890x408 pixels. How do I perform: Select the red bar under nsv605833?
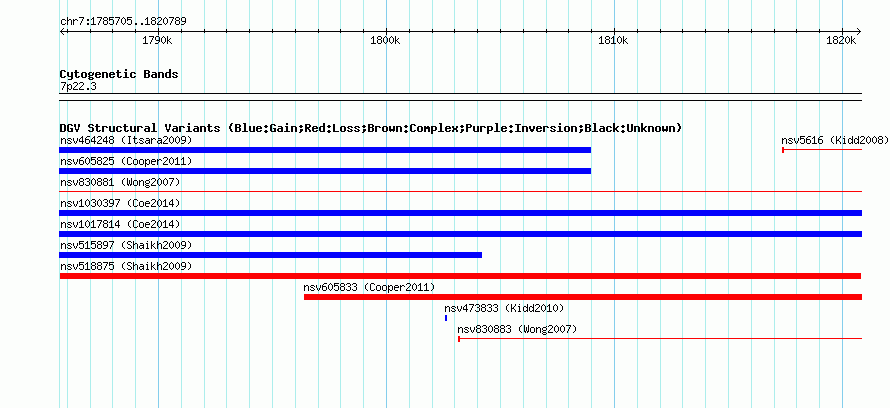pos(583,297)
